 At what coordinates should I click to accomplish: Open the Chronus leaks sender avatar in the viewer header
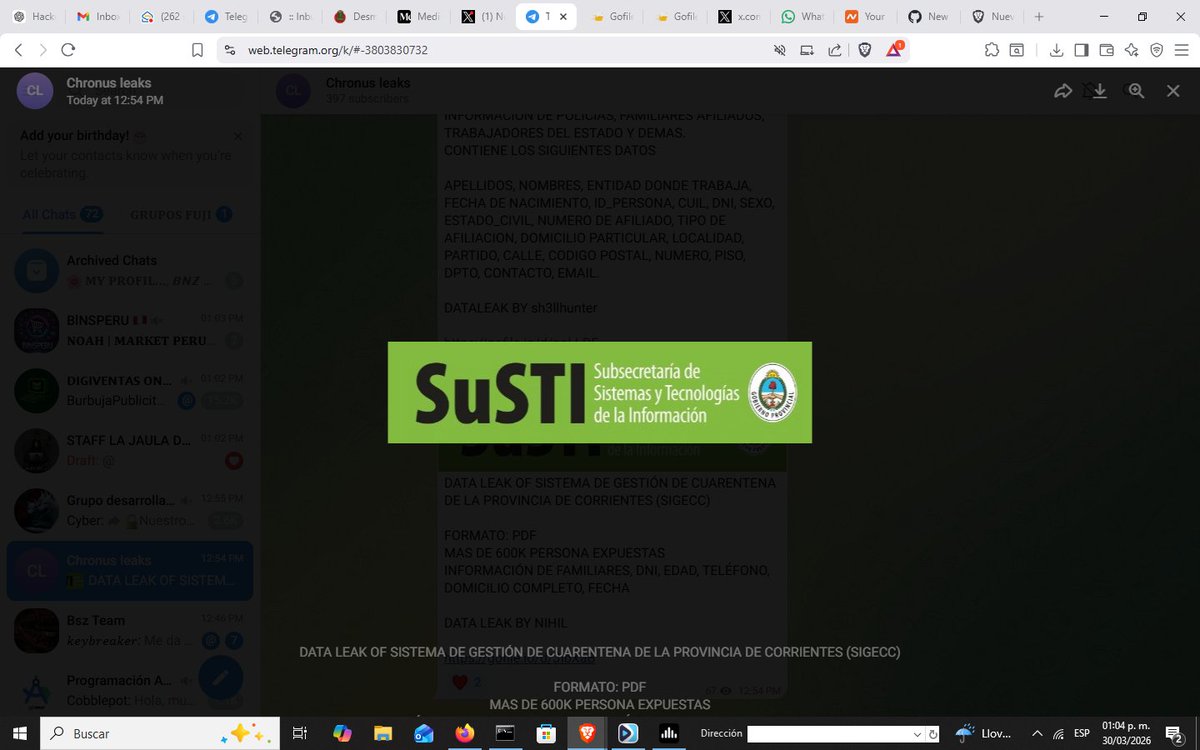pos(34,91)
